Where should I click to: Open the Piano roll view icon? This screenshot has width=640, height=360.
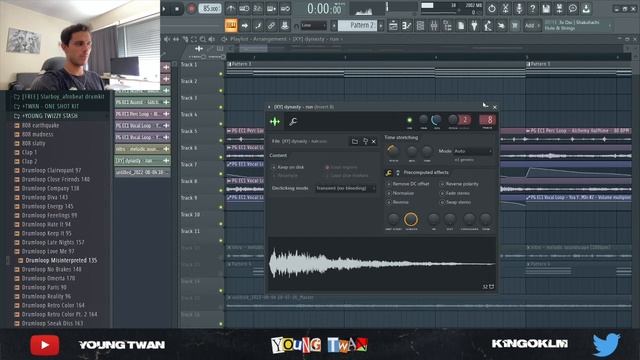407,26
